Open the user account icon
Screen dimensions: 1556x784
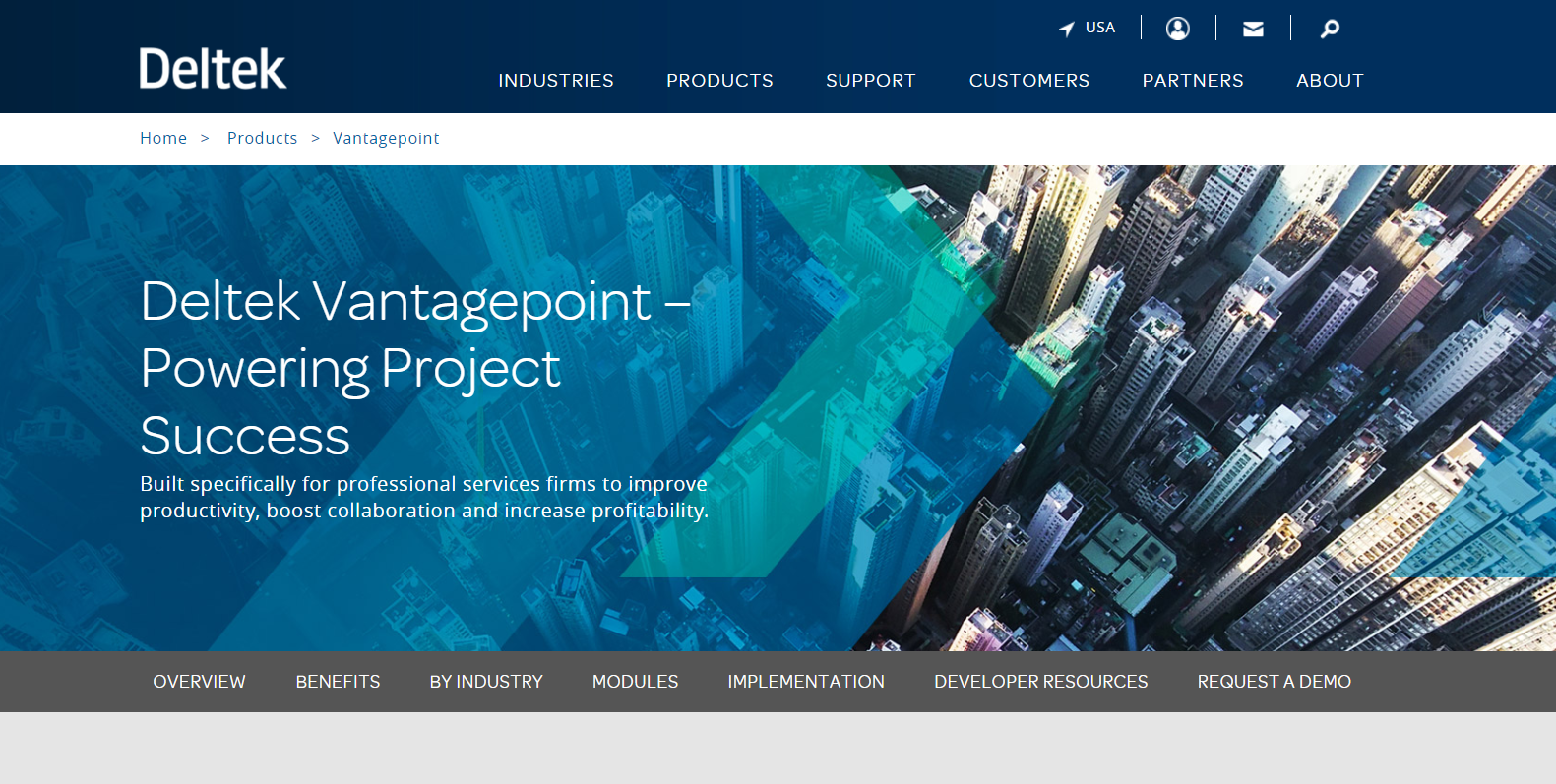(1177, 29)
